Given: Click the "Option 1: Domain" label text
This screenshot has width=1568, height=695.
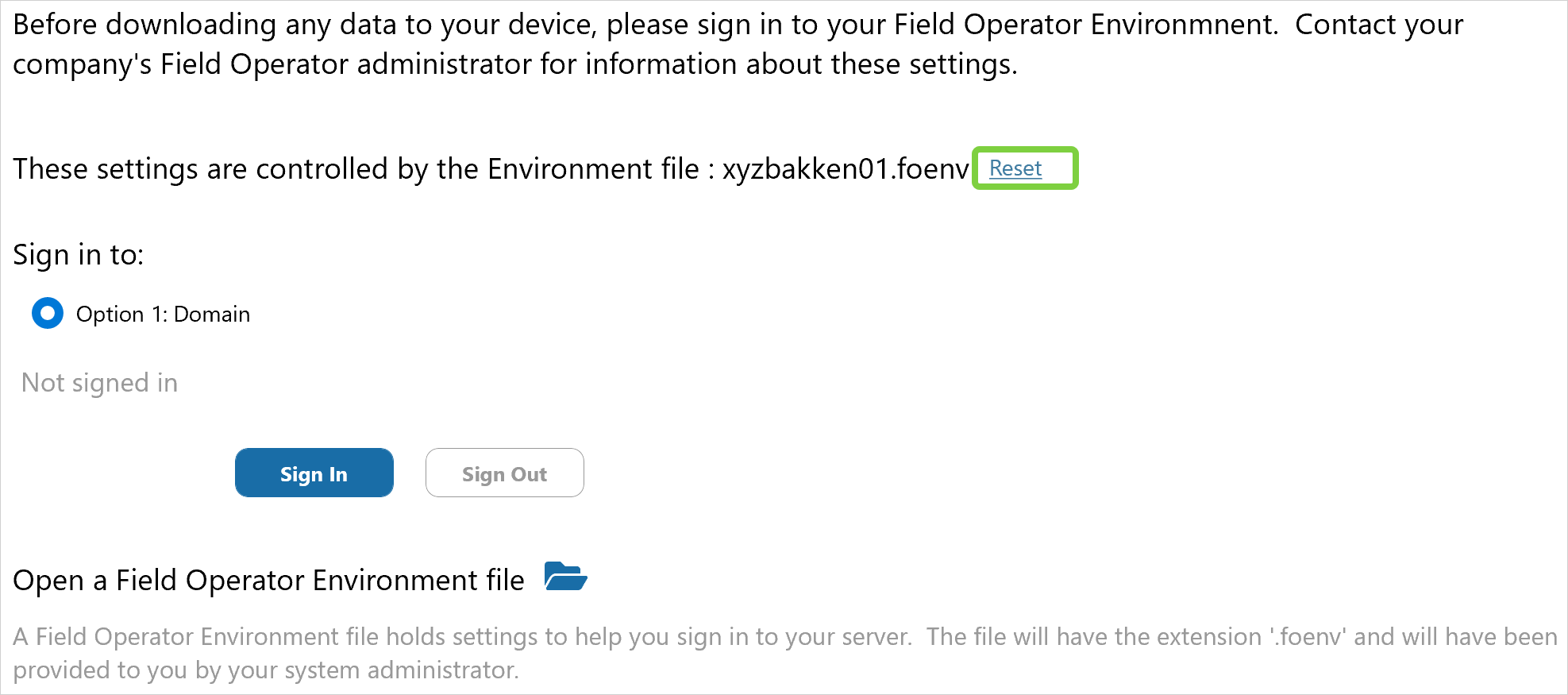Looking at the screenshot, I should pos(163,315).
